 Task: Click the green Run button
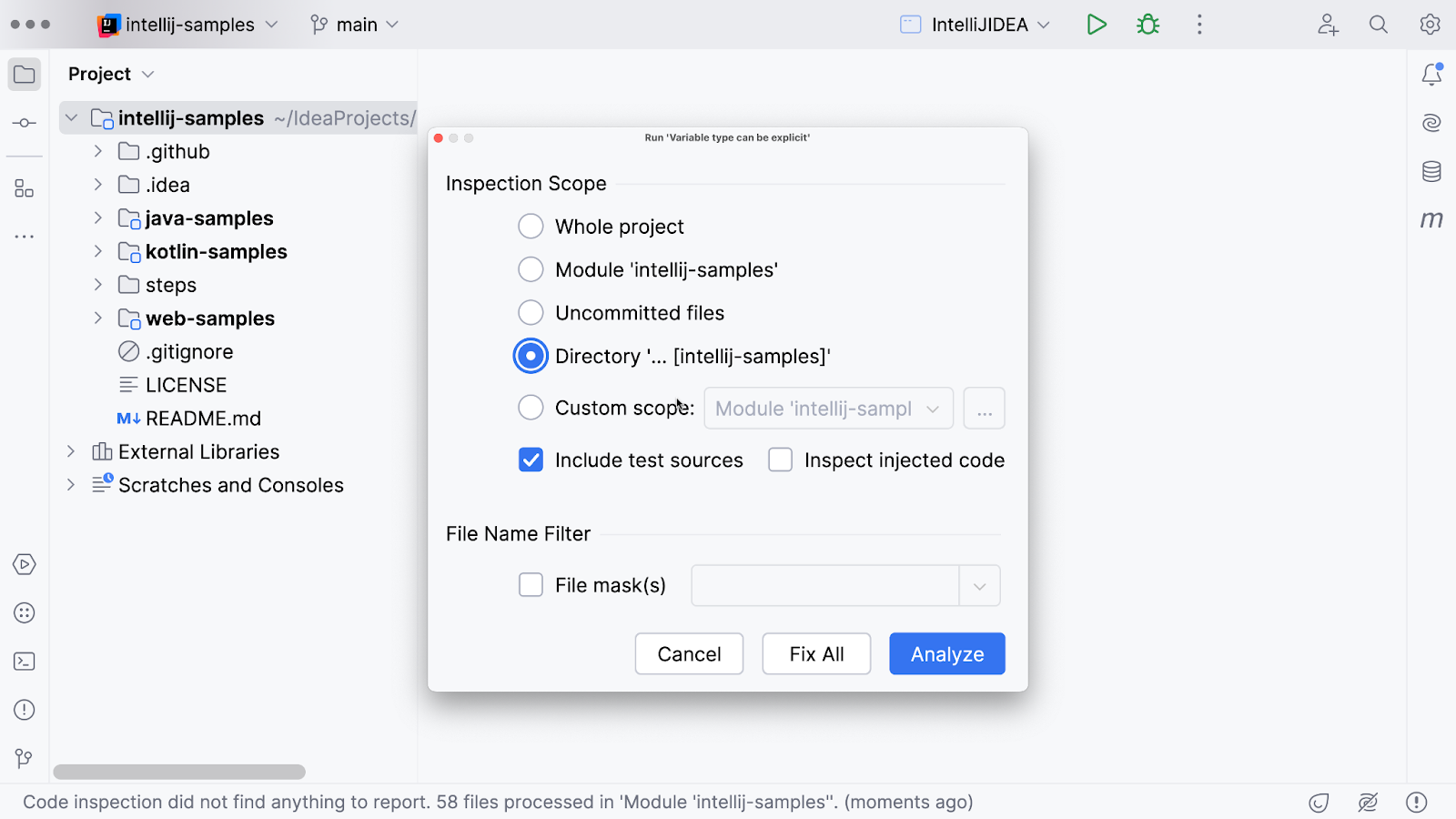coord(1097,25)
